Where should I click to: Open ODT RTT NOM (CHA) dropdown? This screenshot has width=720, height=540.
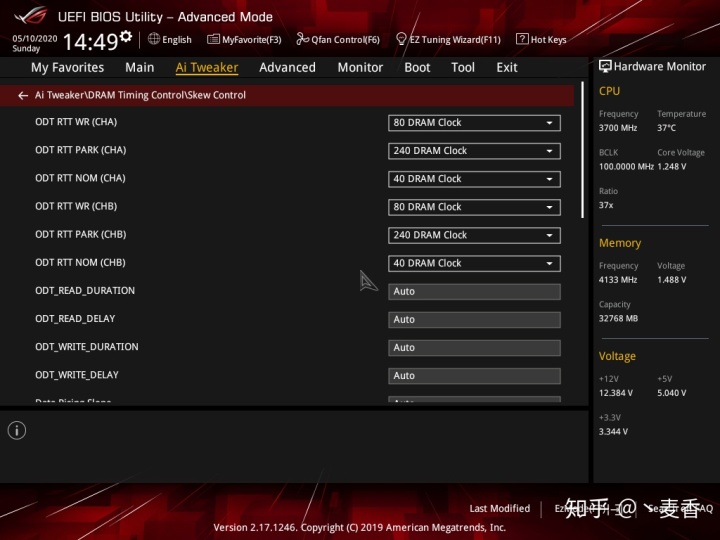point(474,179)
